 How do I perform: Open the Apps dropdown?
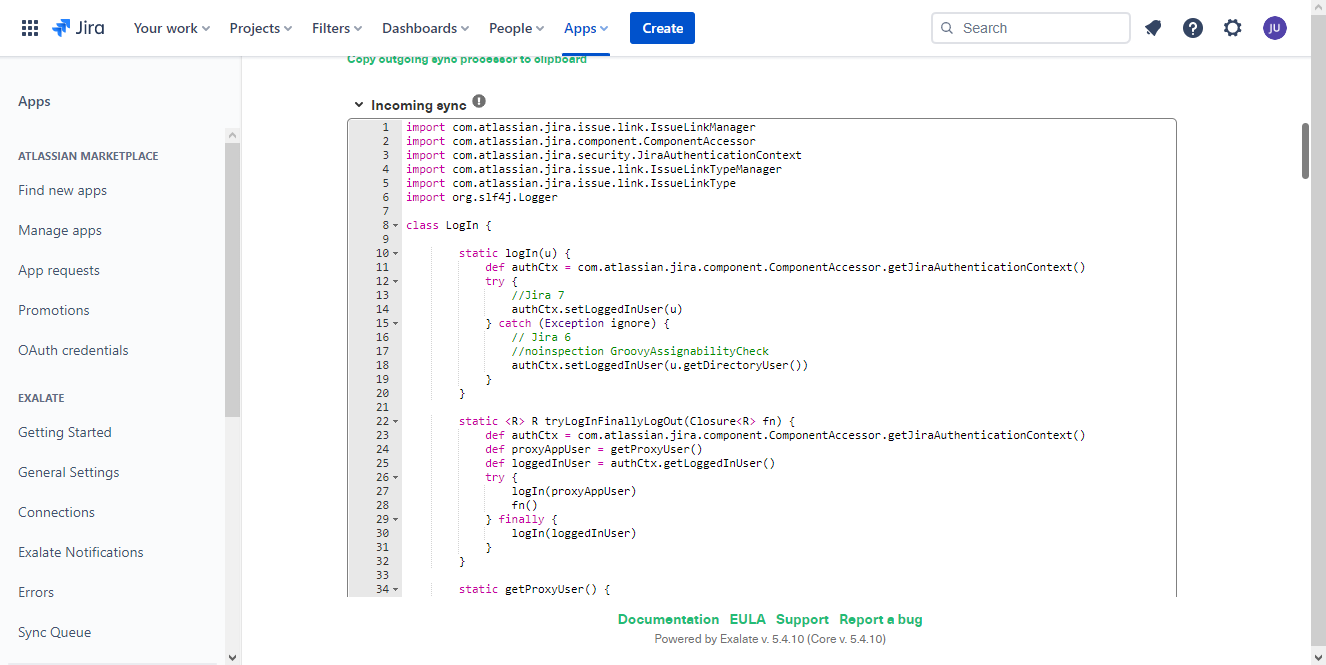click(x=586, y=28)
